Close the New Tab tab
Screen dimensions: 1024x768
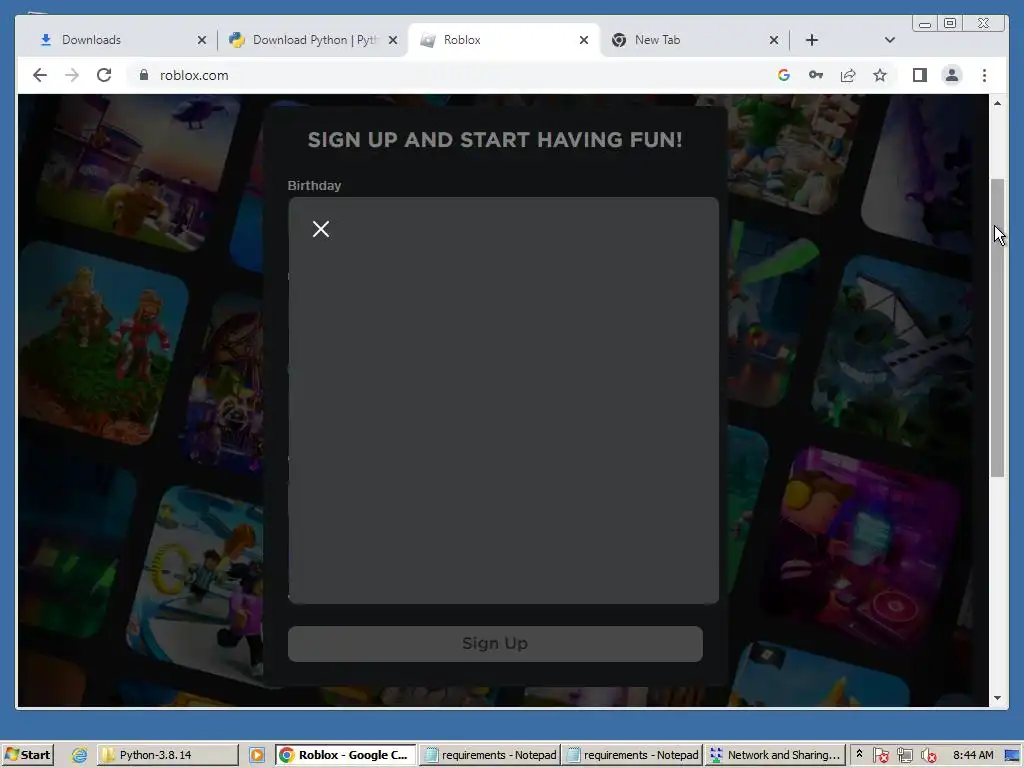pyautogui.click(x=774, y=40)
